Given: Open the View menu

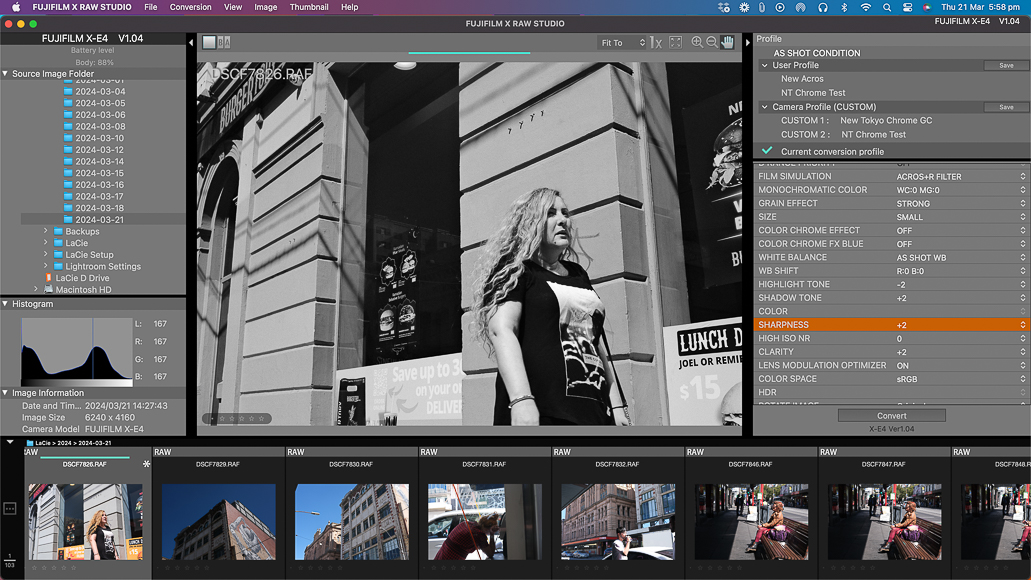Looking at the screenshot, I should 233,7.
